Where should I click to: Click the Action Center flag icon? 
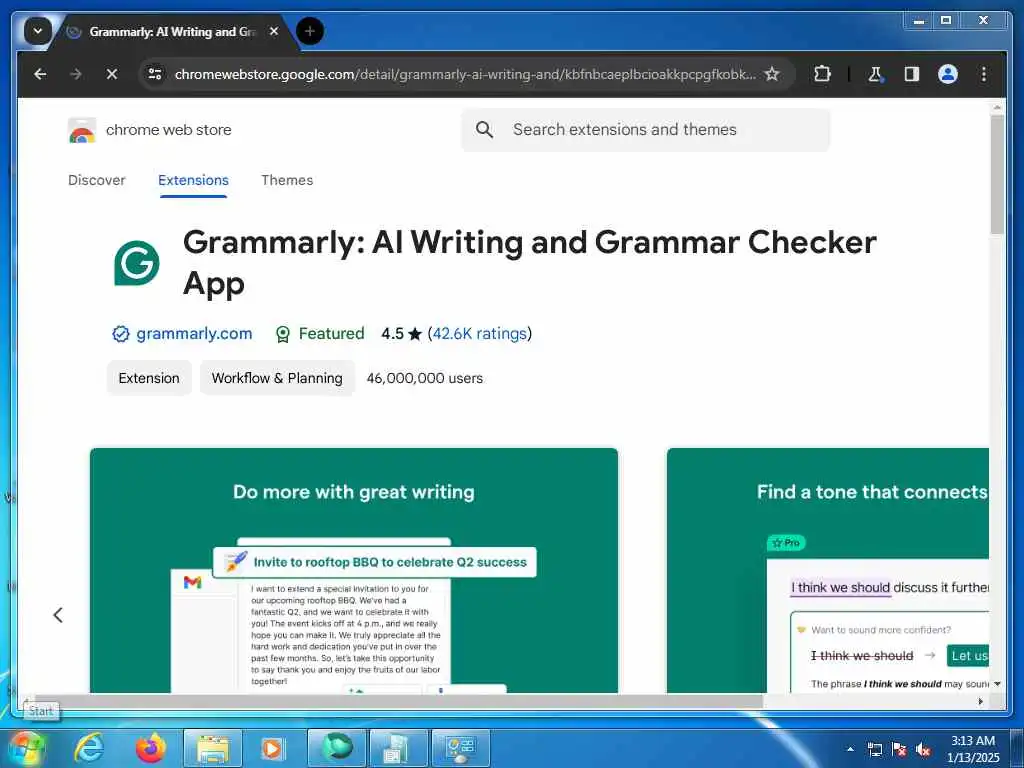899,750
